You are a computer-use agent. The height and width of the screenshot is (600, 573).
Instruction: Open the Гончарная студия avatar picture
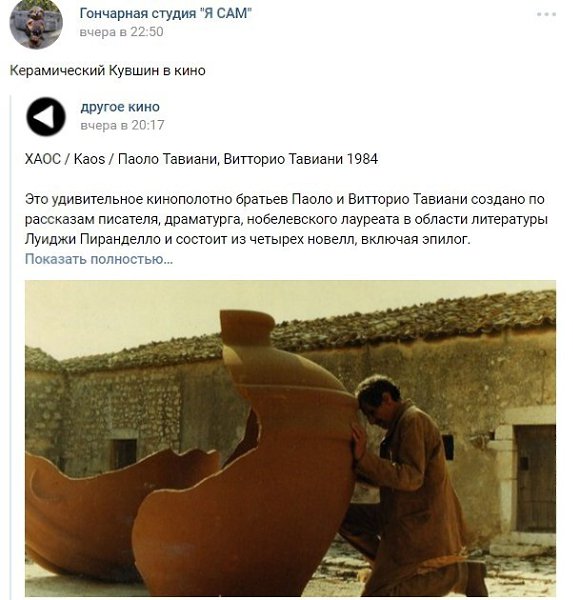tap(36, 24)
